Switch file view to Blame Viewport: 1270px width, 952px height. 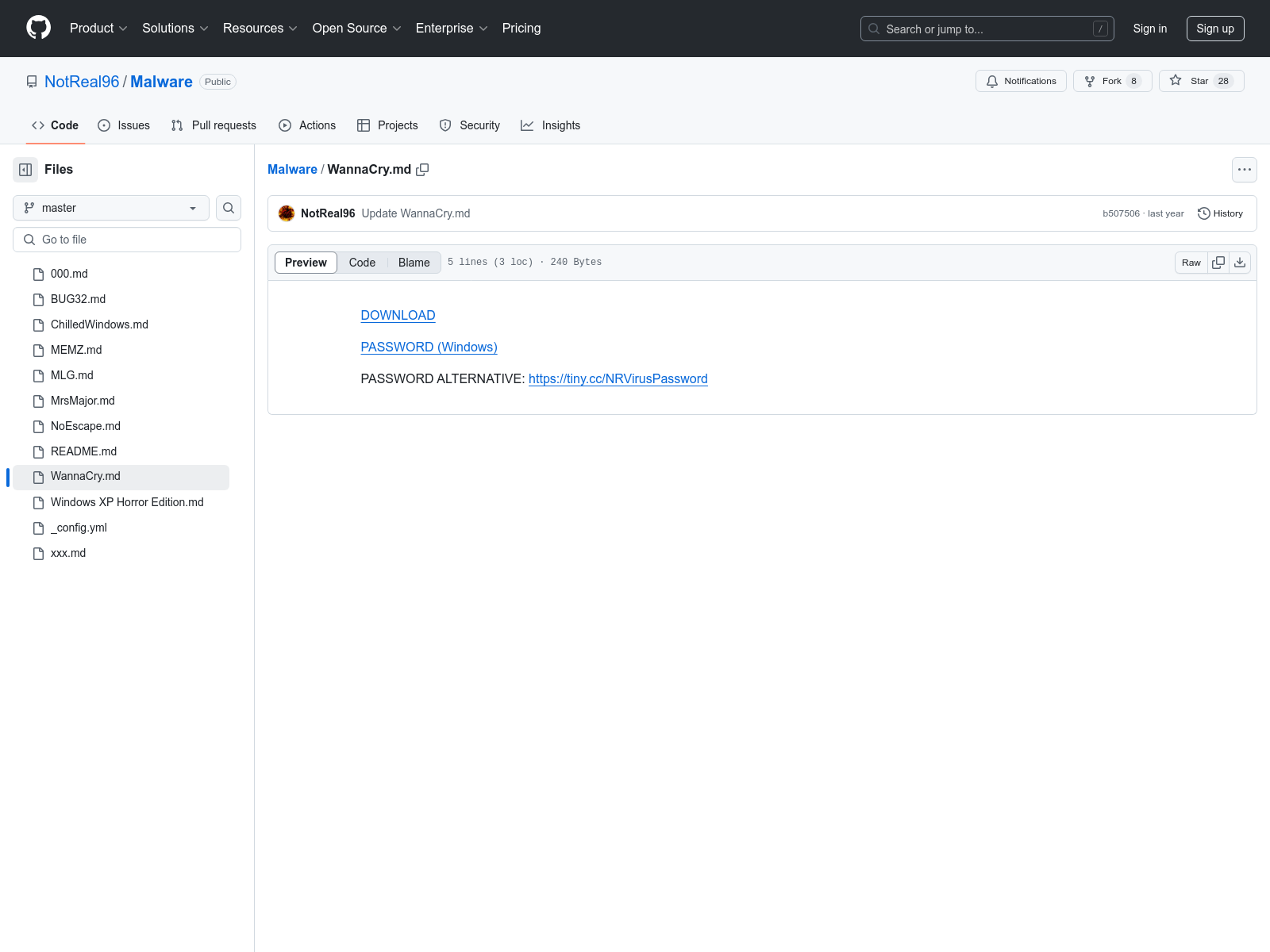point(414,263)
